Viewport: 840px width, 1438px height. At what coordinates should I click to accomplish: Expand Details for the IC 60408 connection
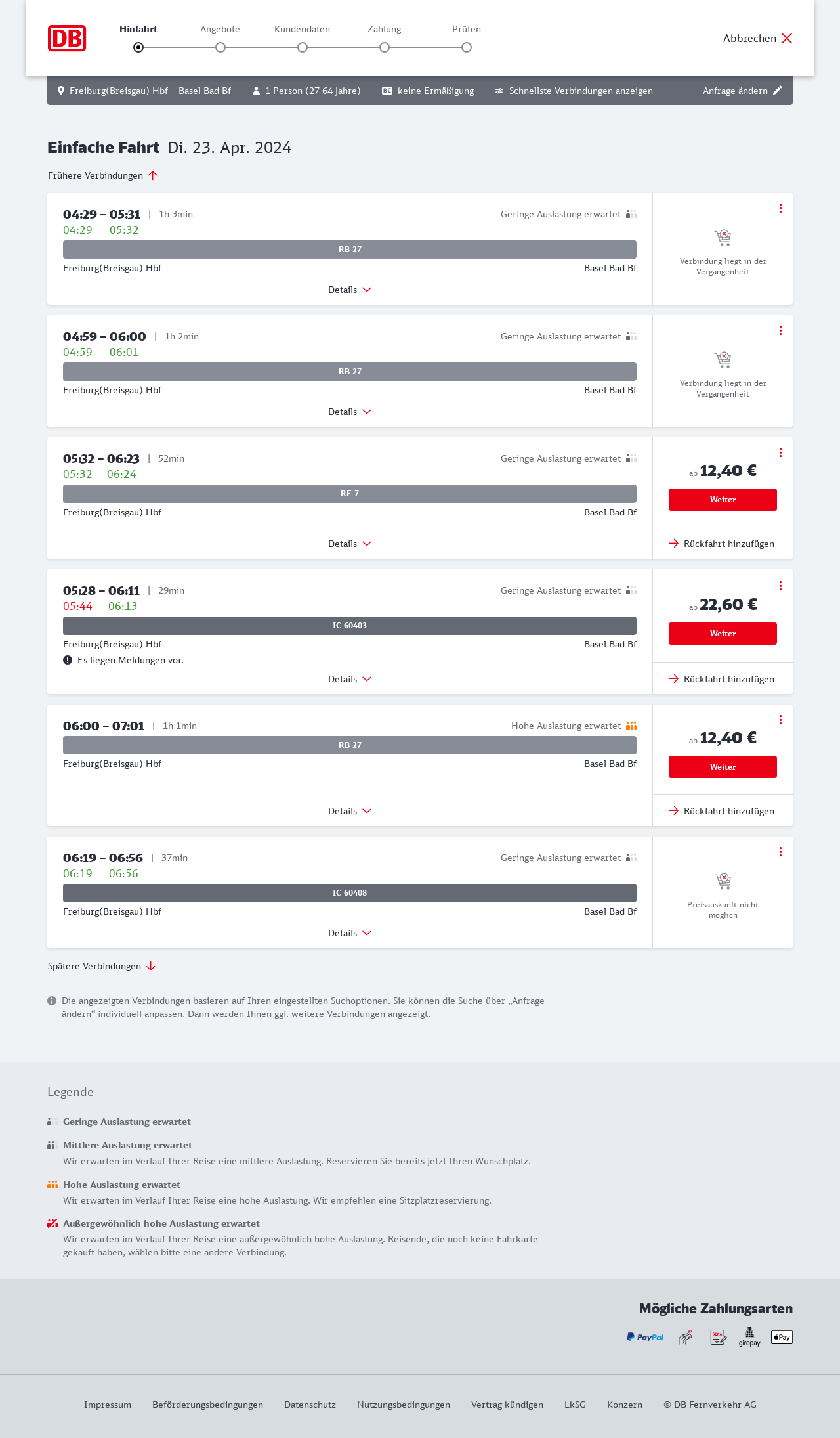(x=350, y=933)
